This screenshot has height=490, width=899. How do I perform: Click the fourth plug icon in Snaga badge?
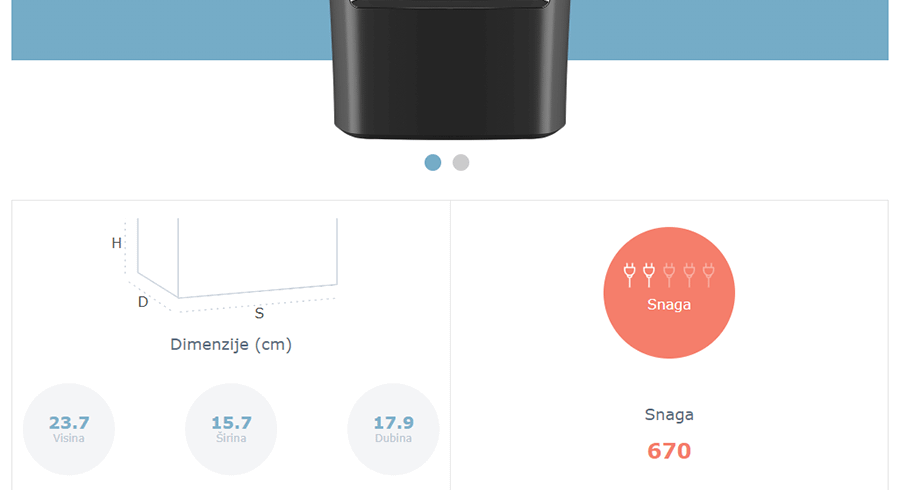tap(689, 274)
